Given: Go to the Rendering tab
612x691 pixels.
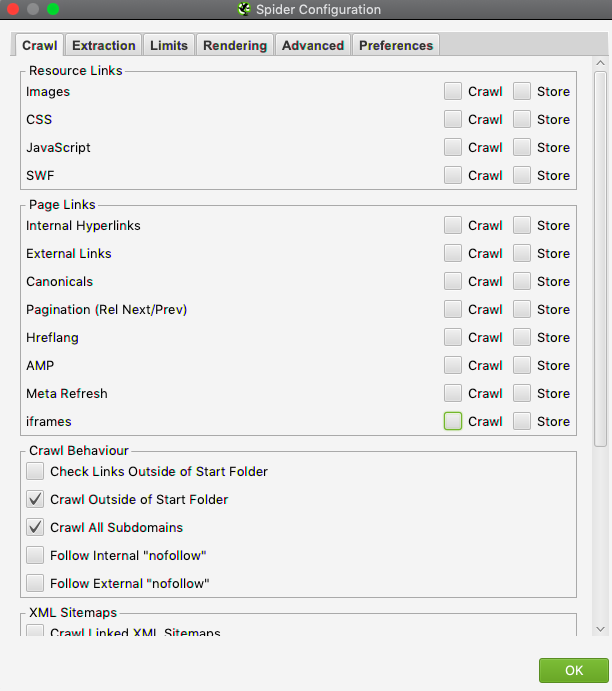Looking at the screenshot, I should tap(235, 45).
